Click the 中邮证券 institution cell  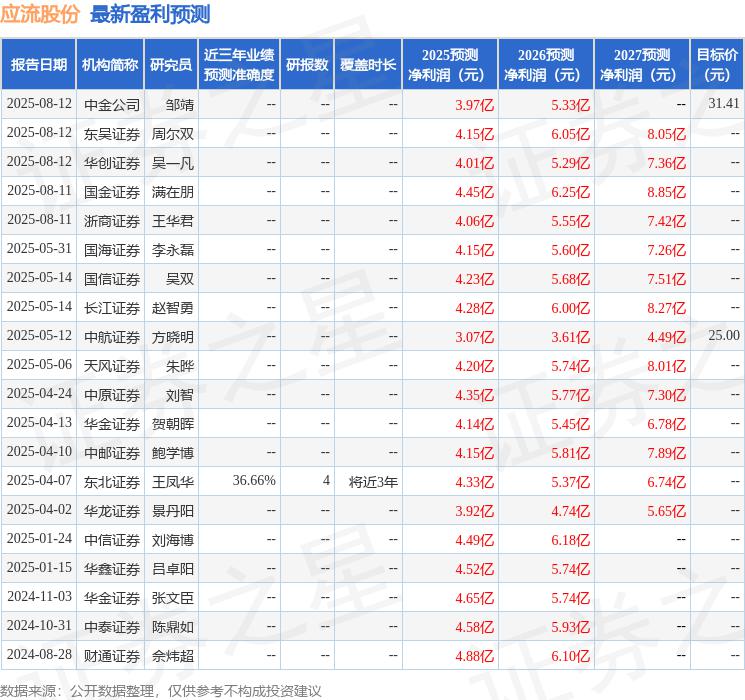112,453
